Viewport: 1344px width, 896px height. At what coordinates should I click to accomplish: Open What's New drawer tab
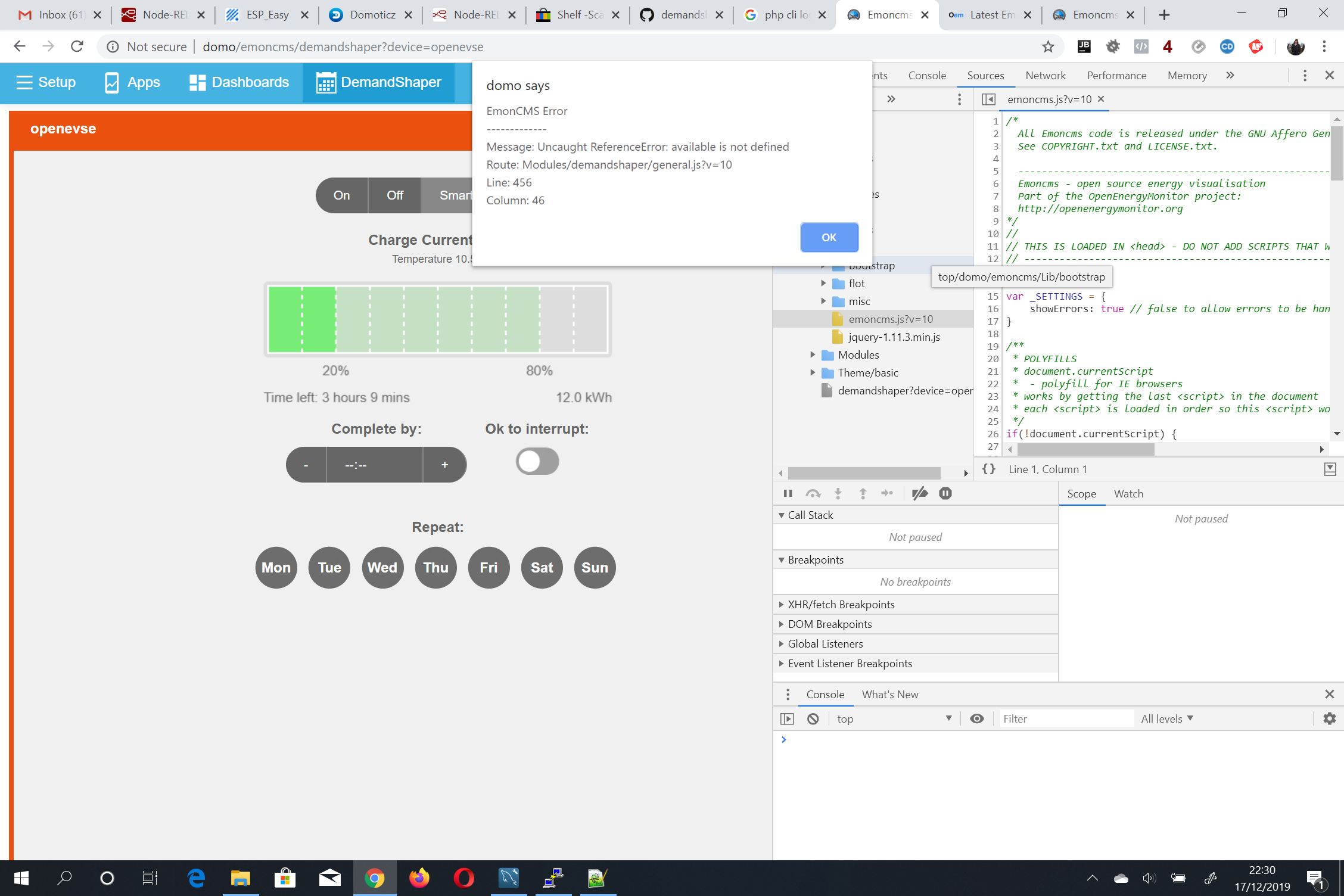889,695
